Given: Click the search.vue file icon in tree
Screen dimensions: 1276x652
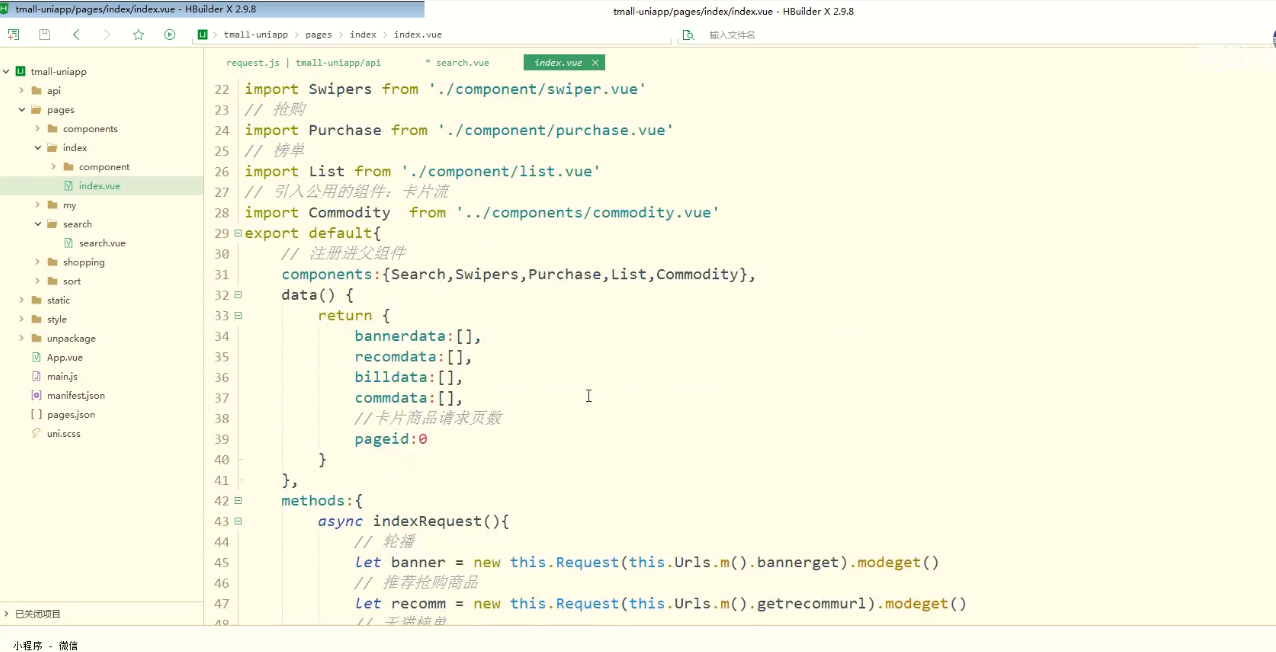Looking at the screenshot, I should (x=68, y=243).
